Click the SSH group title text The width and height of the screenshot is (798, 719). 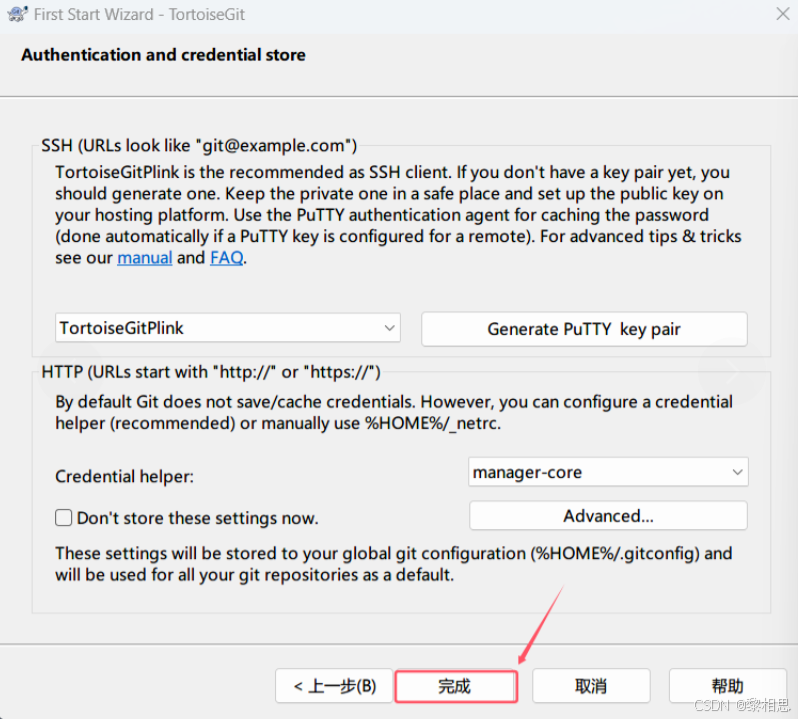199,146
